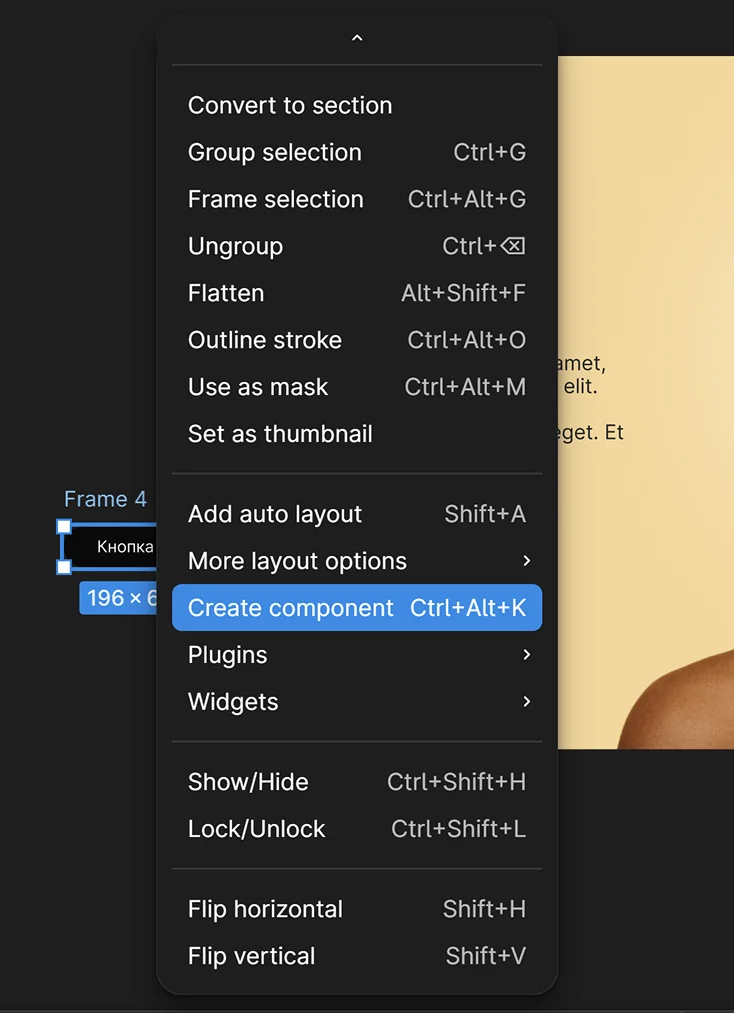Screen dimensions: 734x1013
Task: Click Add auto layout
Action: tap(275, 514)
